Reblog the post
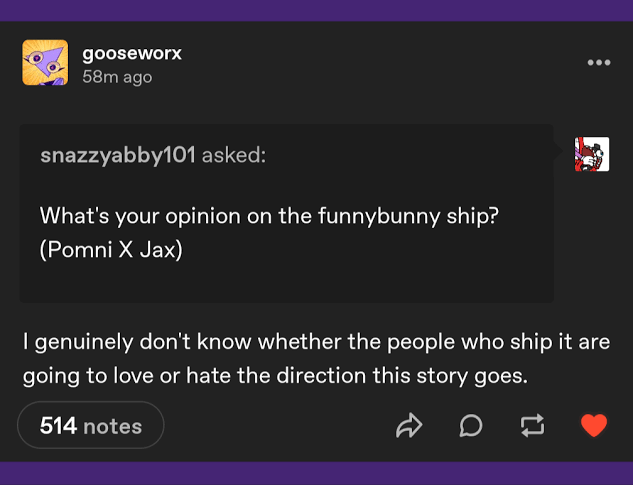Screen dimensions: 633x485 (x=530, y=426)
